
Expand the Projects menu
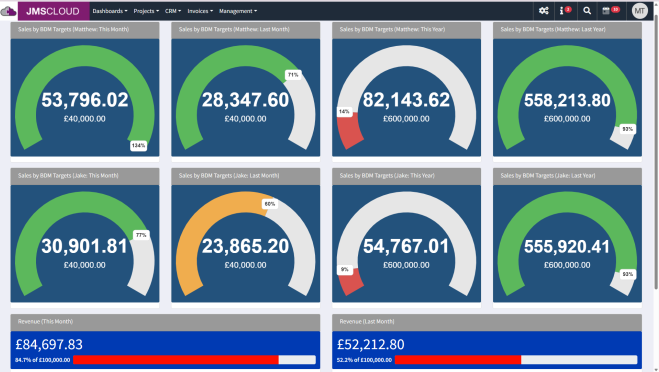146,11
